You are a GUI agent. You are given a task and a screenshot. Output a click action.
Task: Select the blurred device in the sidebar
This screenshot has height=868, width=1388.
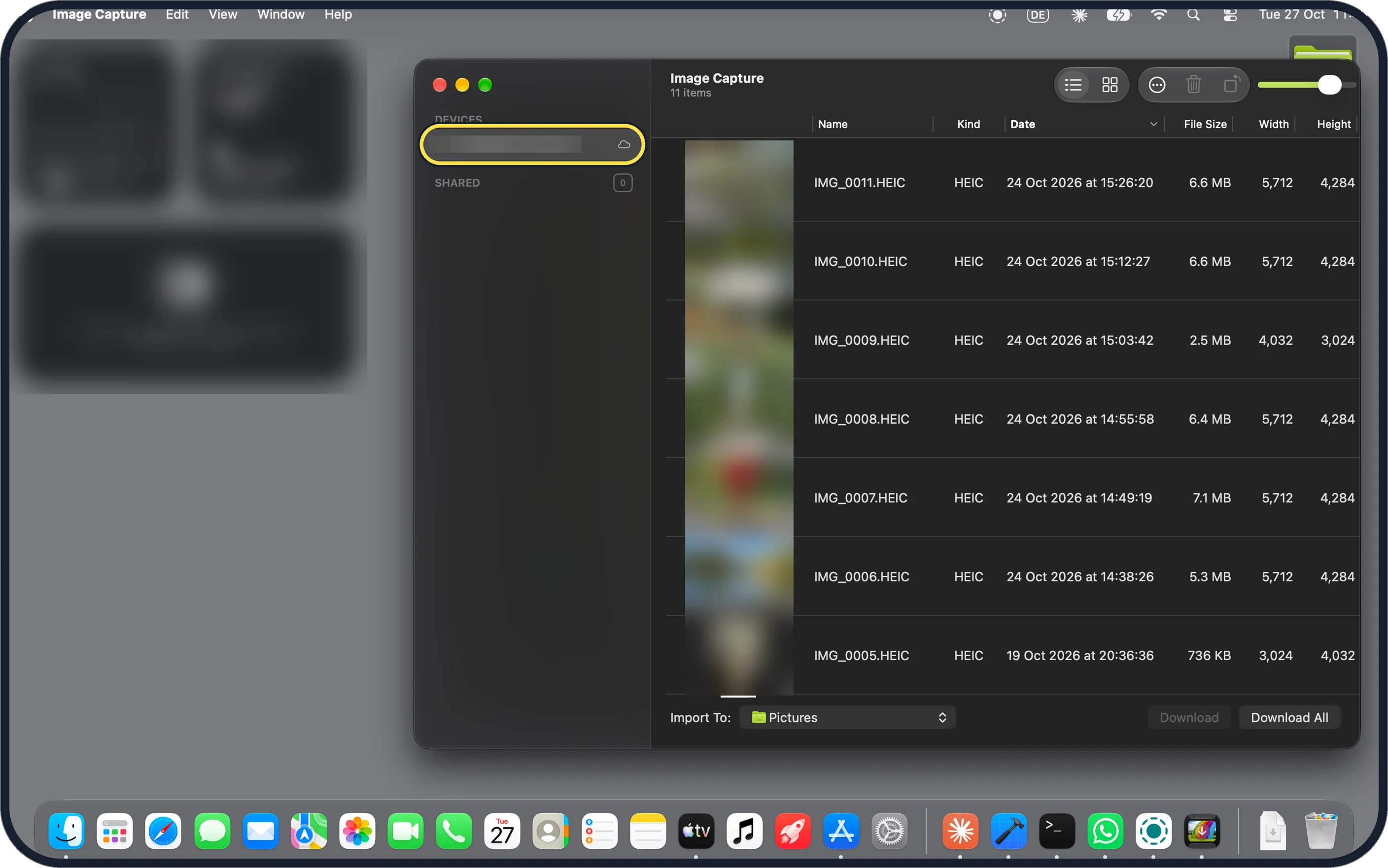click(x=532, y=144)
